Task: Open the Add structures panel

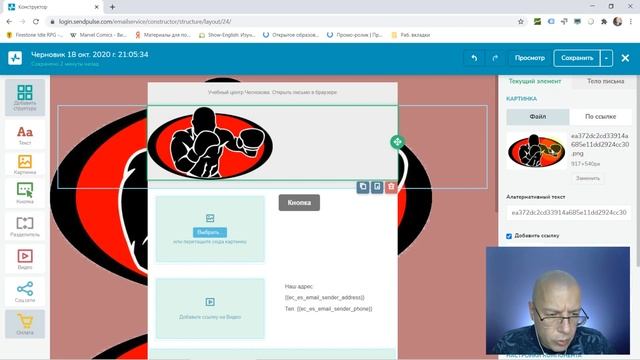Action: click(25, 98)
